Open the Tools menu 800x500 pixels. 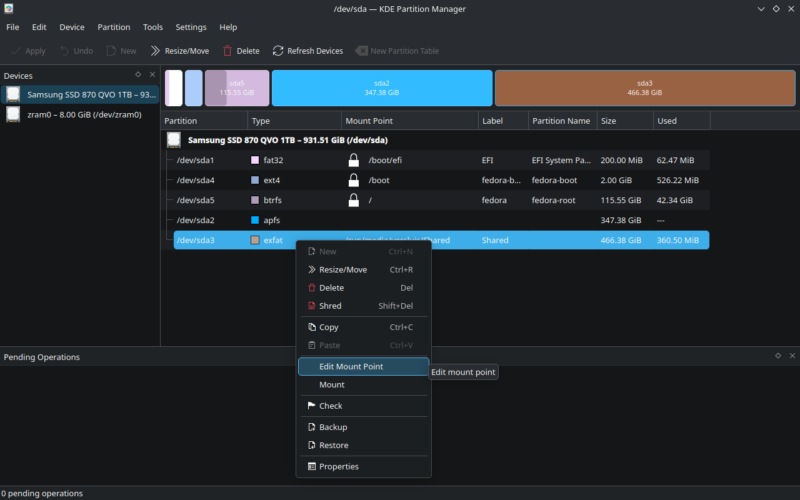(x=153, y=27)
